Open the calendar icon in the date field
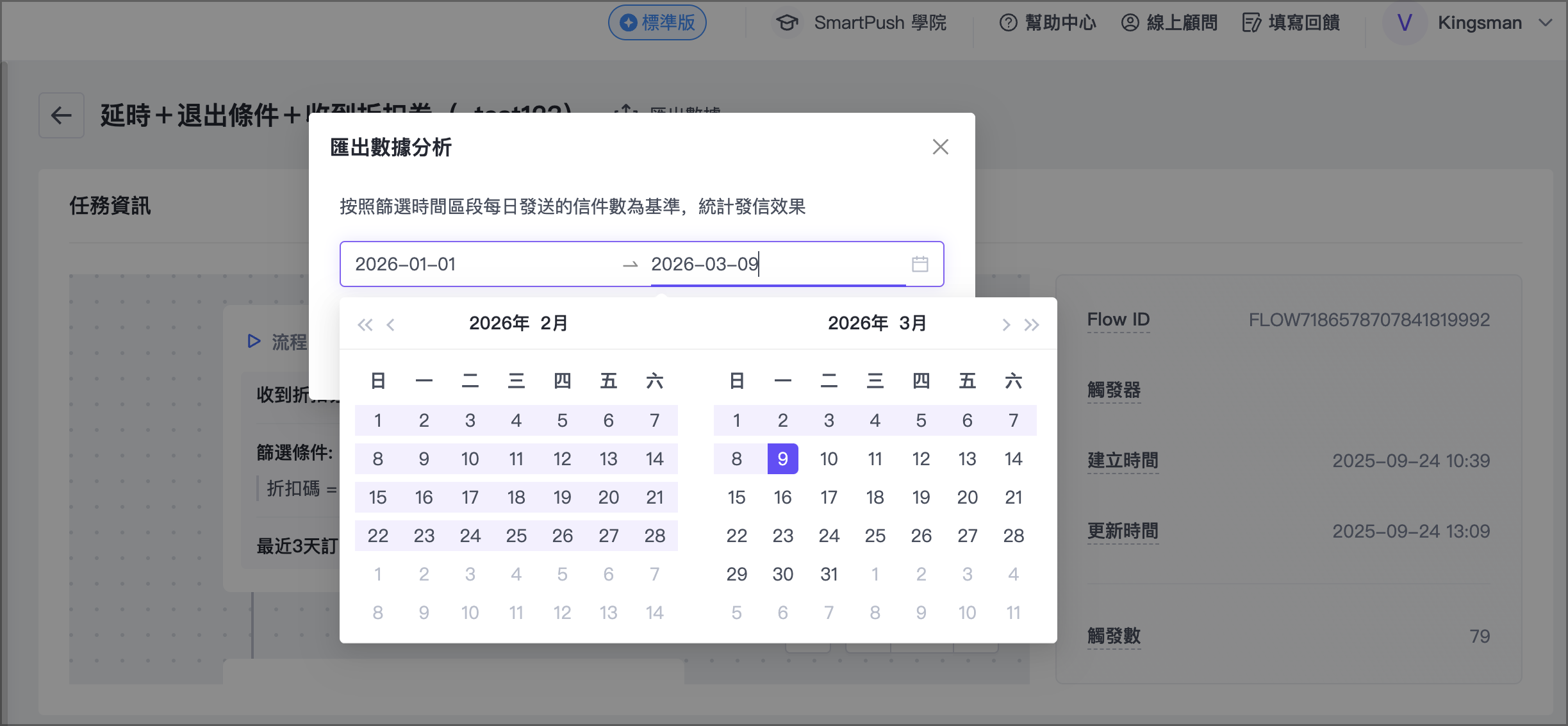1568x726 pixels. 921,263
